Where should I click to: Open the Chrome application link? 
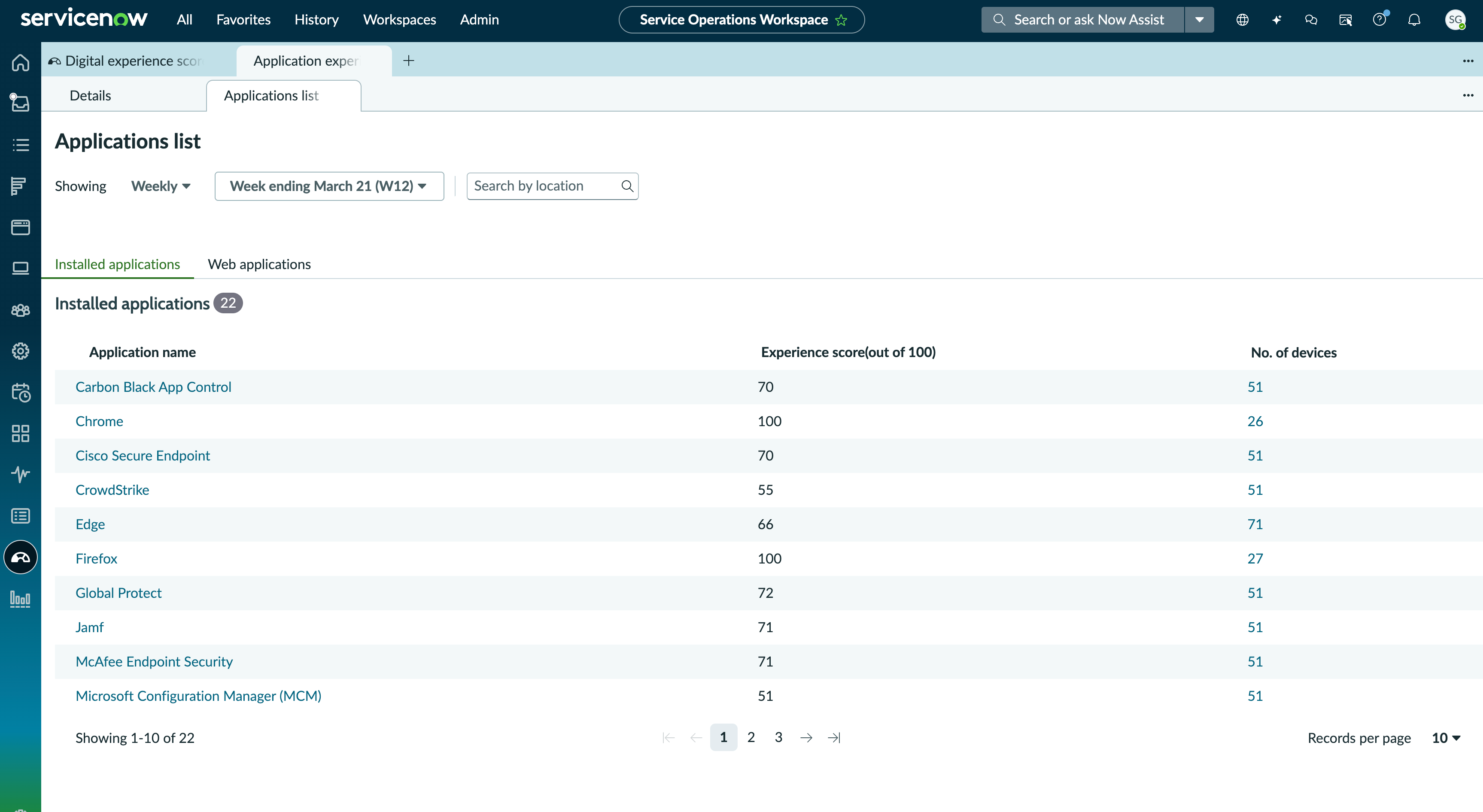pyautogui.click(x=99, y=421)
